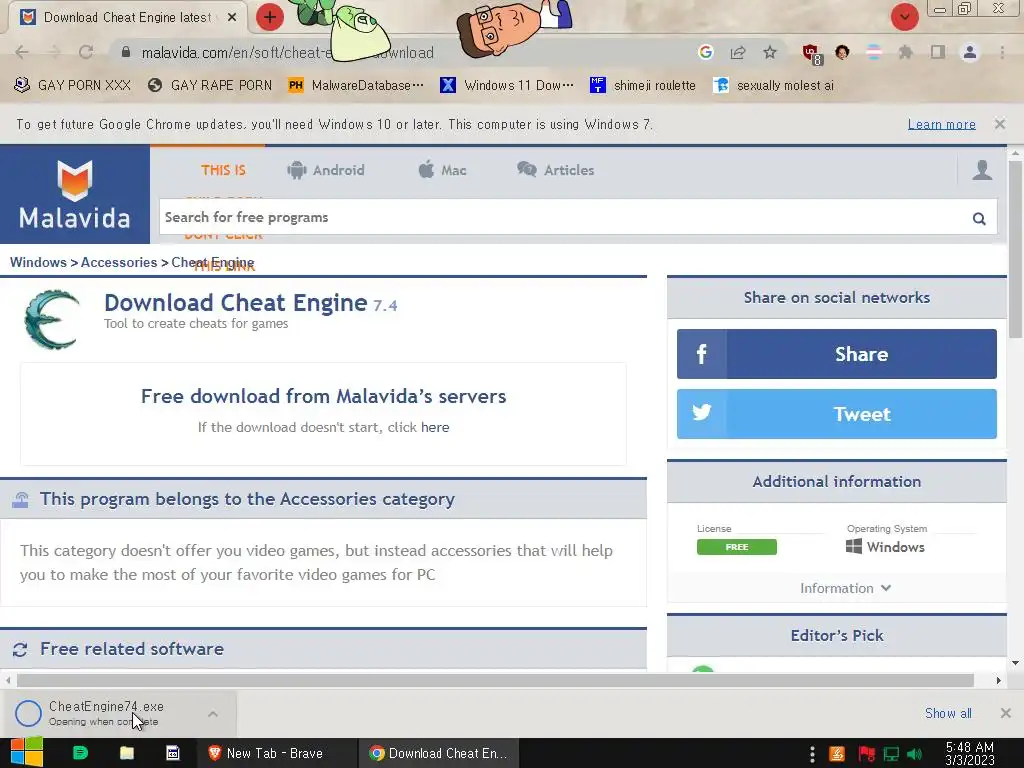Open the red tab search dropdown
Image resolution: width=1024 pixels, height=768 pixels.
tap(904, 17)
